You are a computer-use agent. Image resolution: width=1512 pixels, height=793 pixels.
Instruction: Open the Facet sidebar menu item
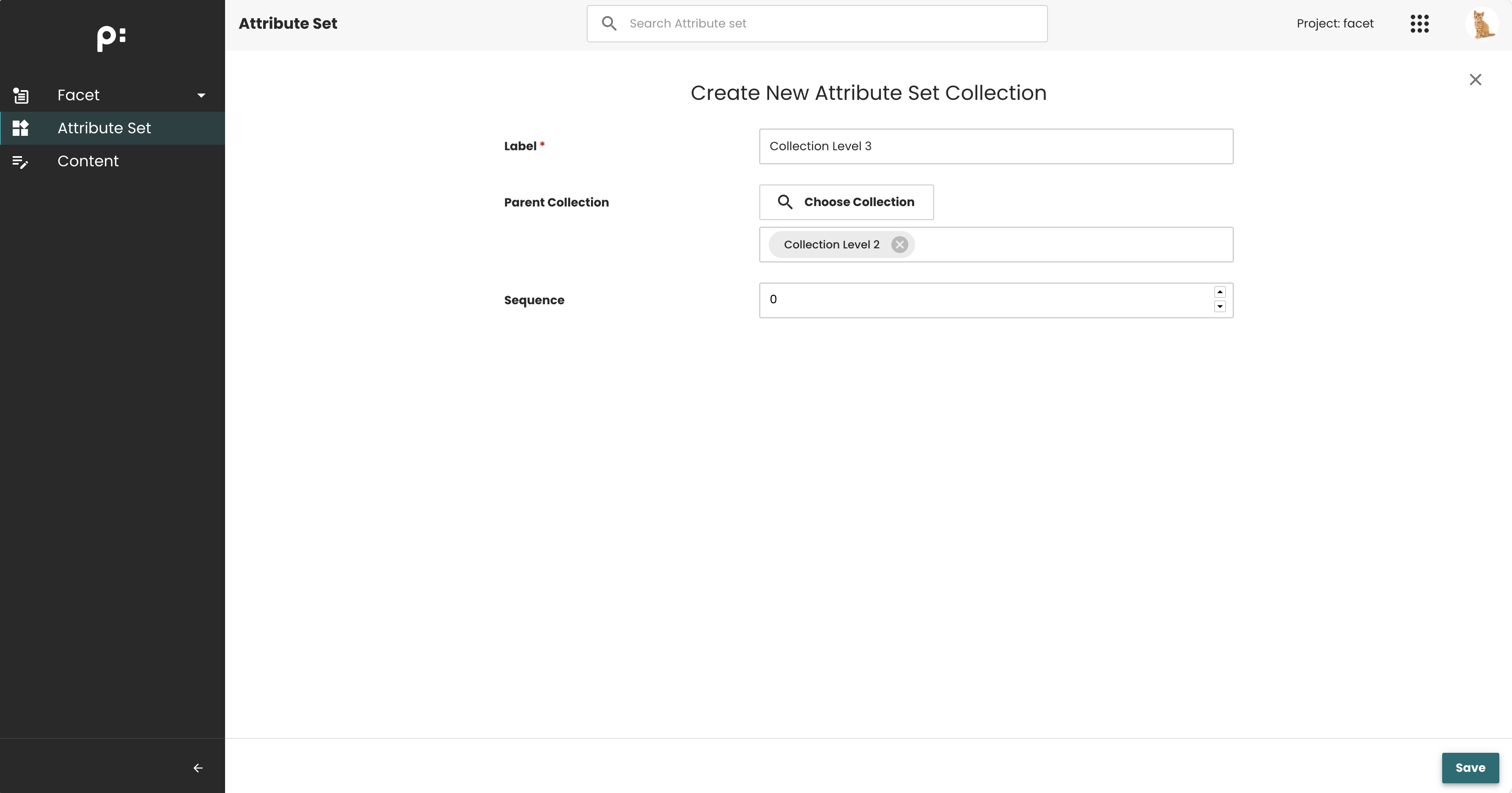coord(113,95)
